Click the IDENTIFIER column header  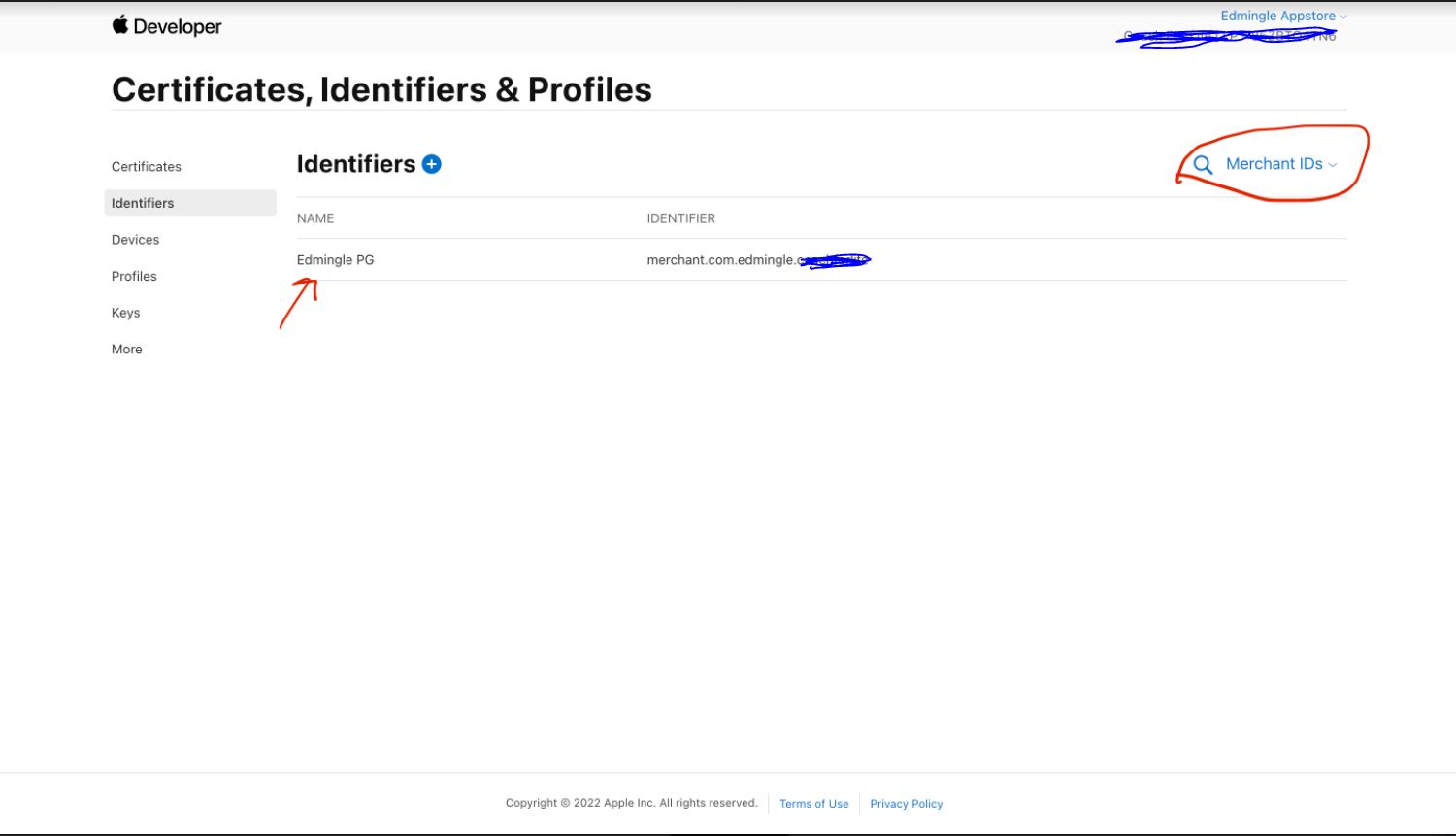680,218
